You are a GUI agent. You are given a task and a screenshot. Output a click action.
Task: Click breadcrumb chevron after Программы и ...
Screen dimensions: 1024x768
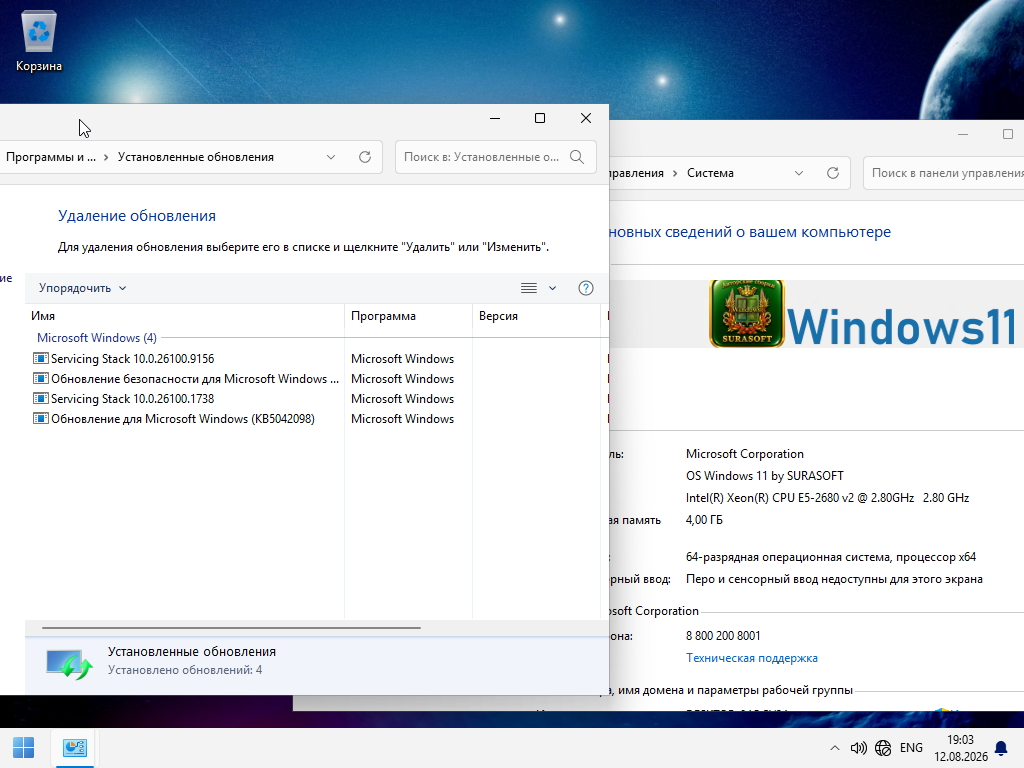point(106,157)
